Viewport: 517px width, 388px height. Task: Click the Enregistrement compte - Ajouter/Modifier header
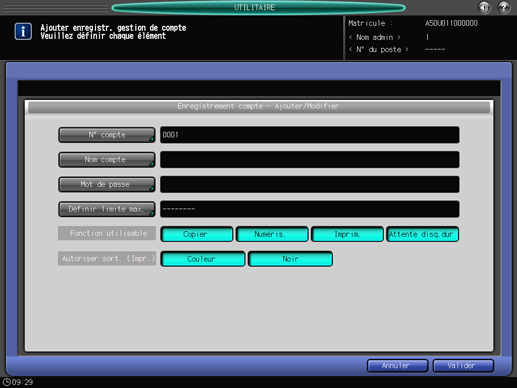(259, 107)
